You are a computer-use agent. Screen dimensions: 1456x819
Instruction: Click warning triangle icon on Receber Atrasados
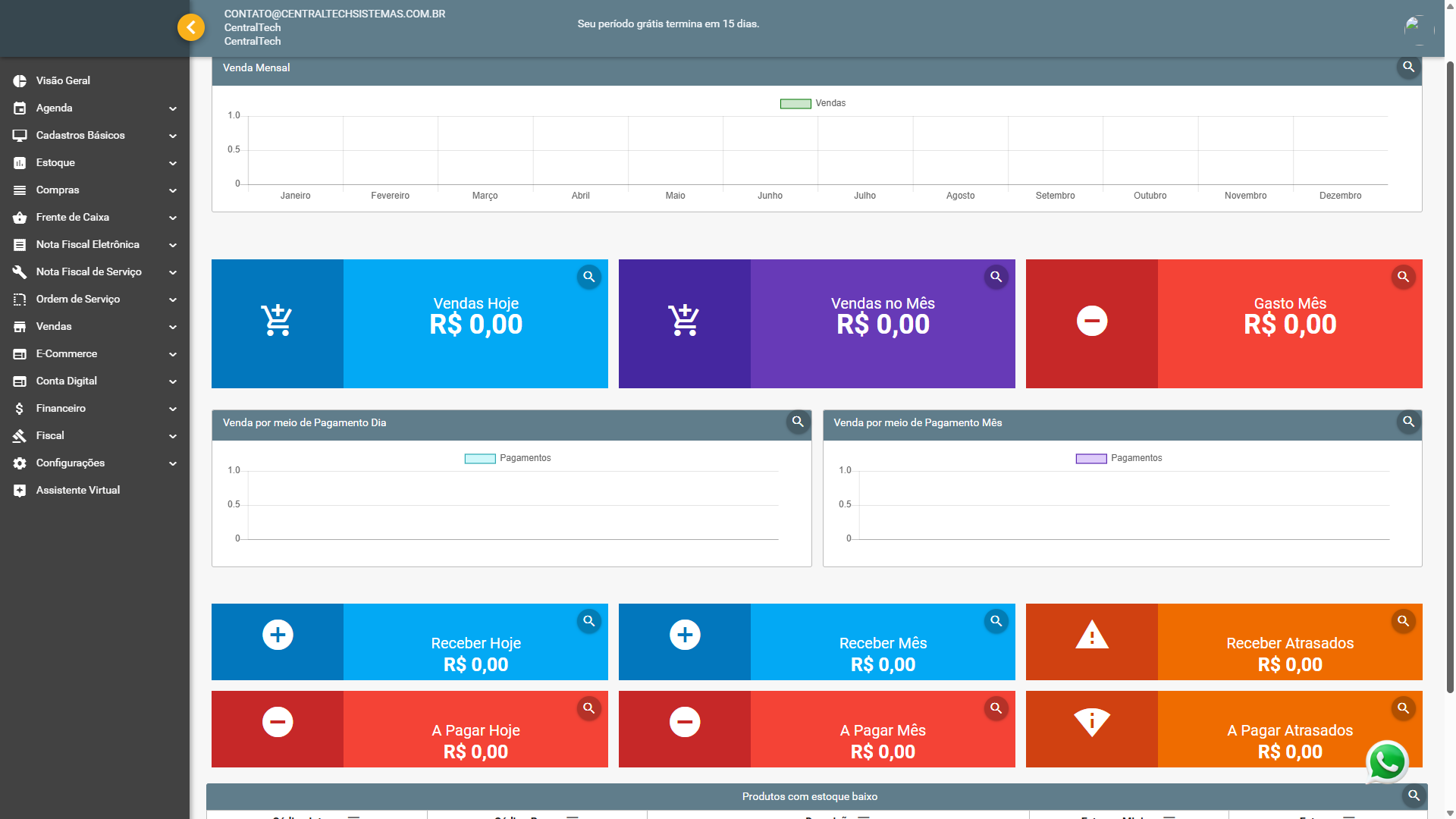(x=1092, y=635)
